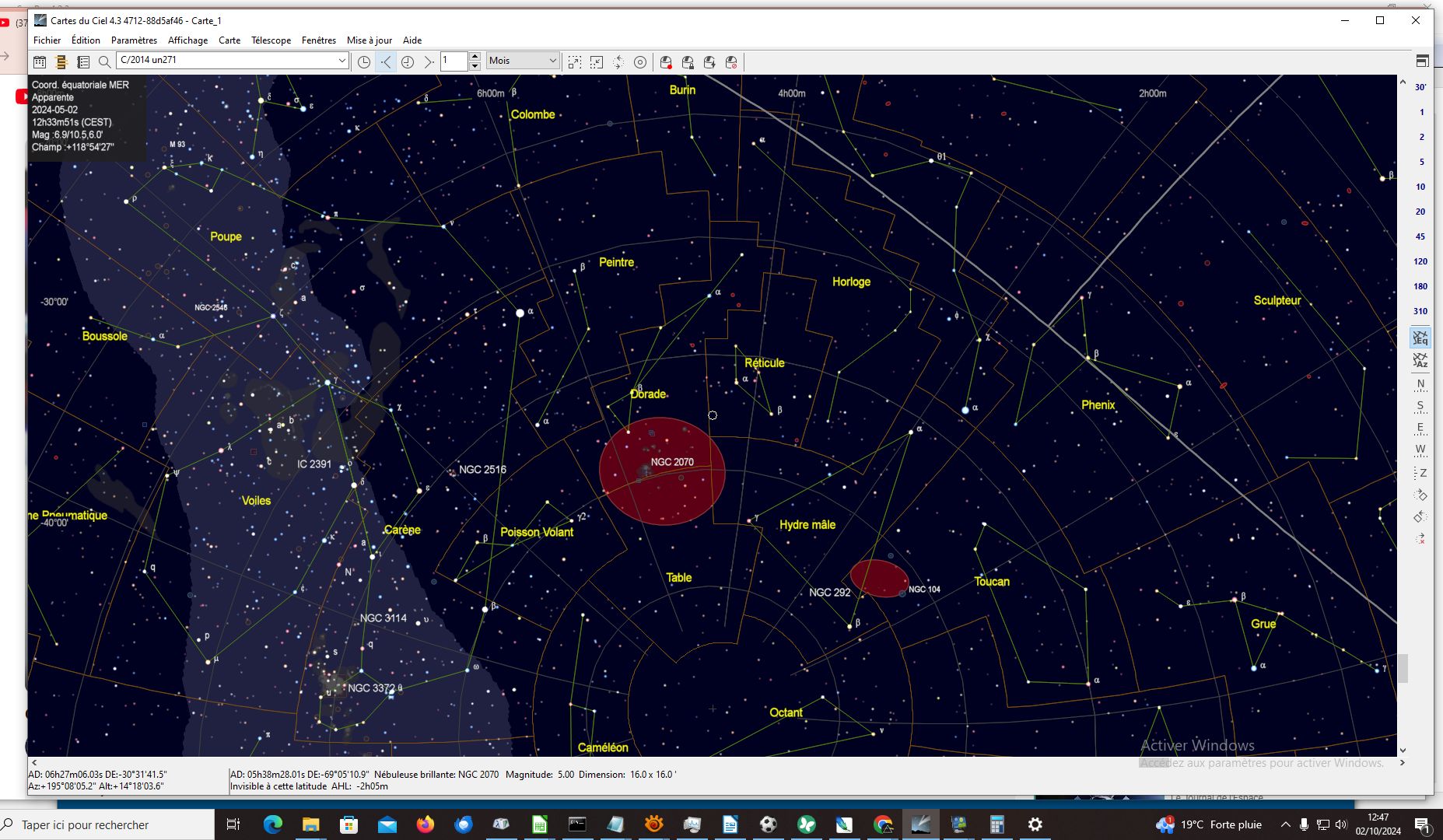Open the Affichage menu
The height and width of the screenshot is (840, 1443).
click(x=187, y=40)
